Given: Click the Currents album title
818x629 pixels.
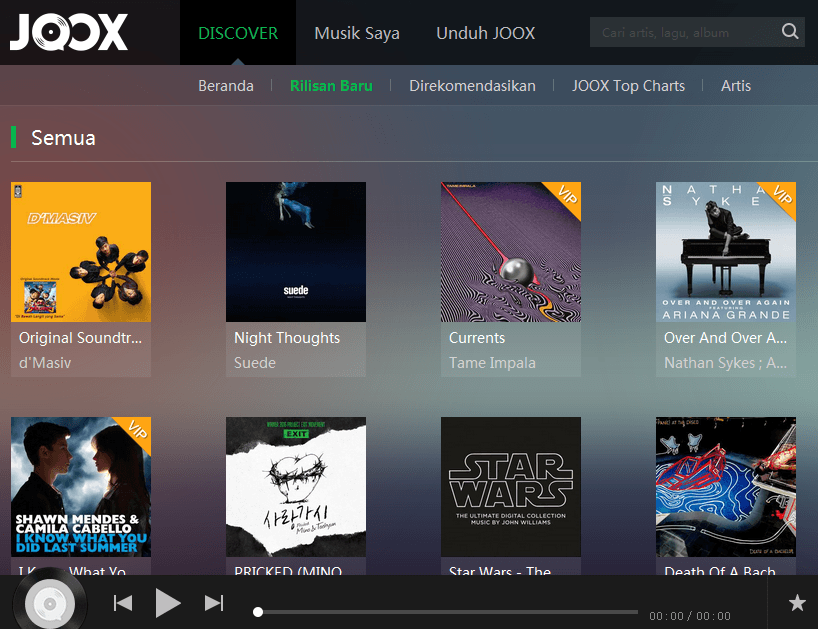Looking at the screenshot, I should [477, 338].
